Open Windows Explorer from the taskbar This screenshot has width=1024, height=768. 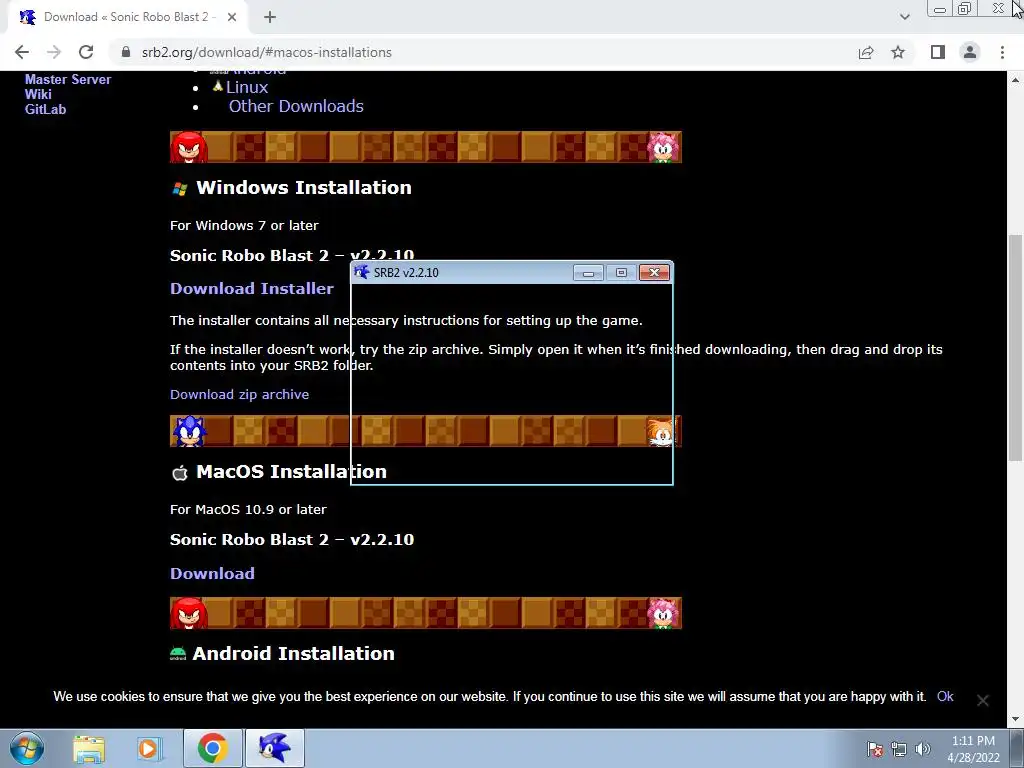tap(89, 749)
